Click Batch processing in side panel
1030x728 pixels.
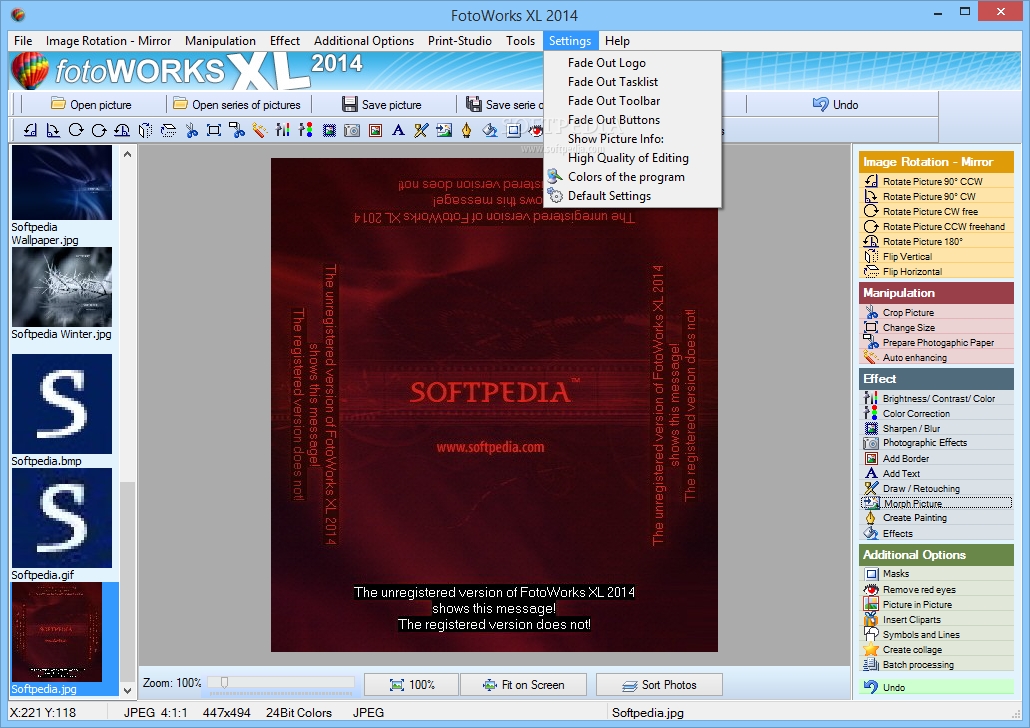936,665
